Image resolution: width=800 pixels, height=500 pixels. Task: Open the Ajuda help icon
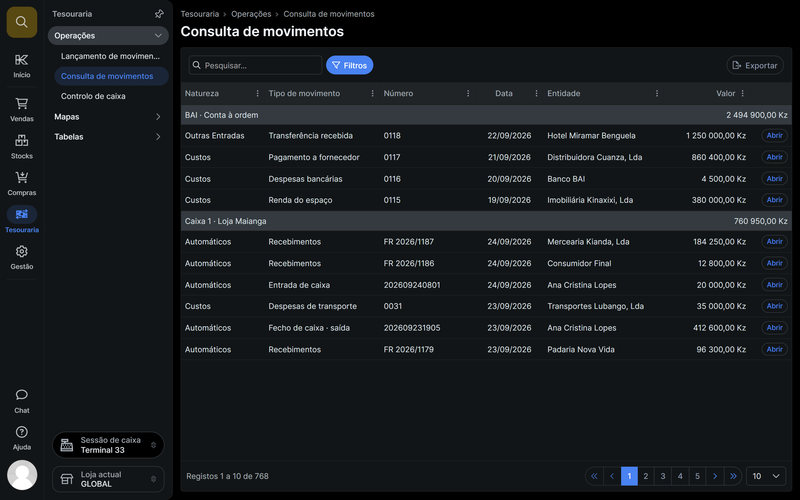pyautogui.click(x=21, y=432)
